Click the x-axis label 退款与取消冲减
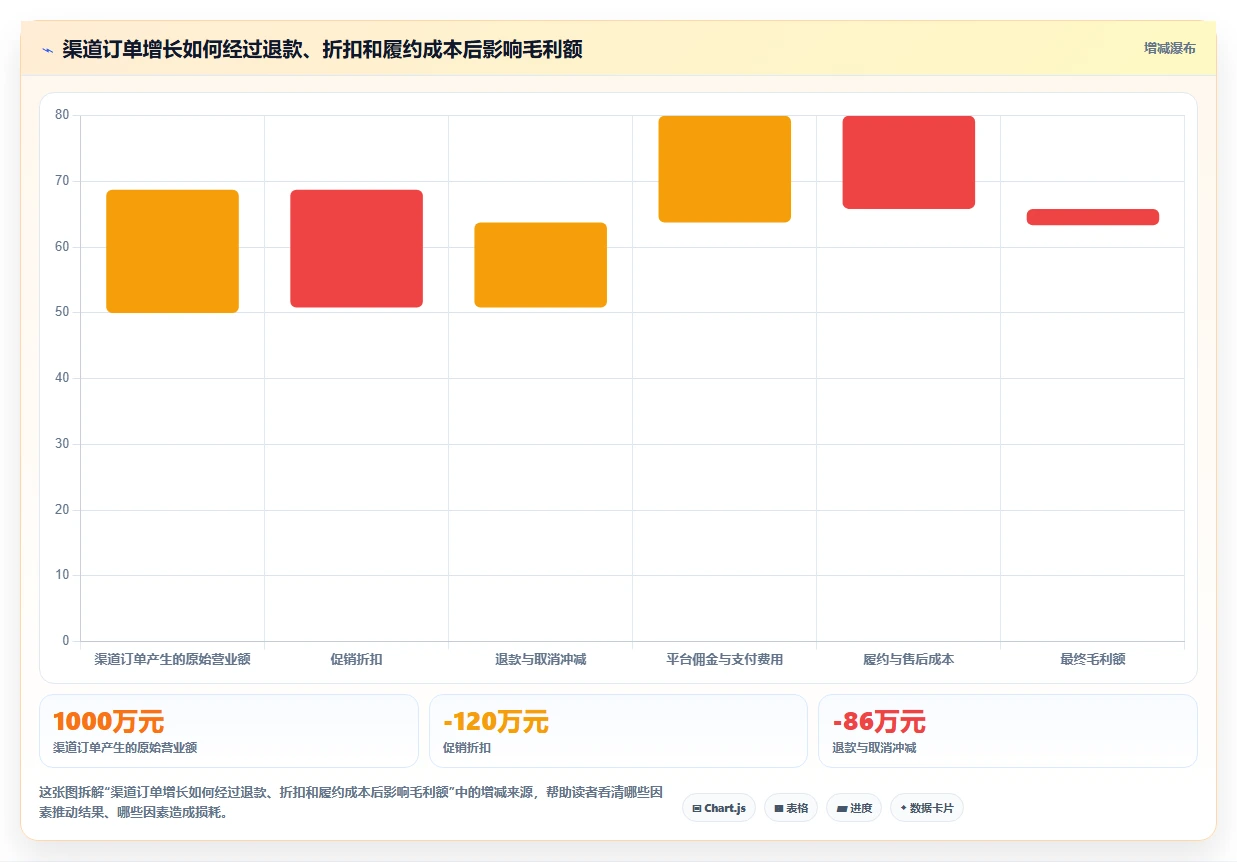Screen dimensions: 1237x862 point(541,659)
